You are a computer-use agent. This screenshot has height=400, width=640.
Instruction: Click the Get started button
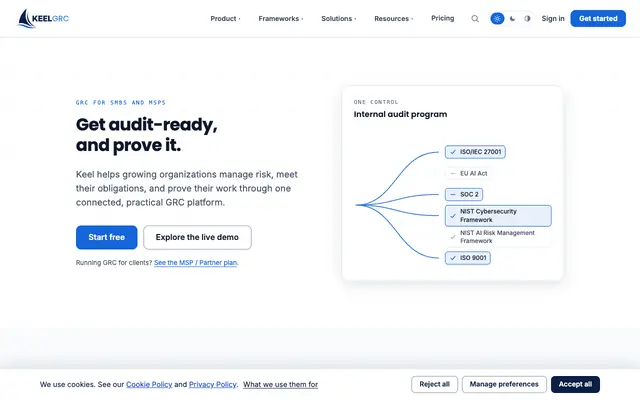coord(598,18)
